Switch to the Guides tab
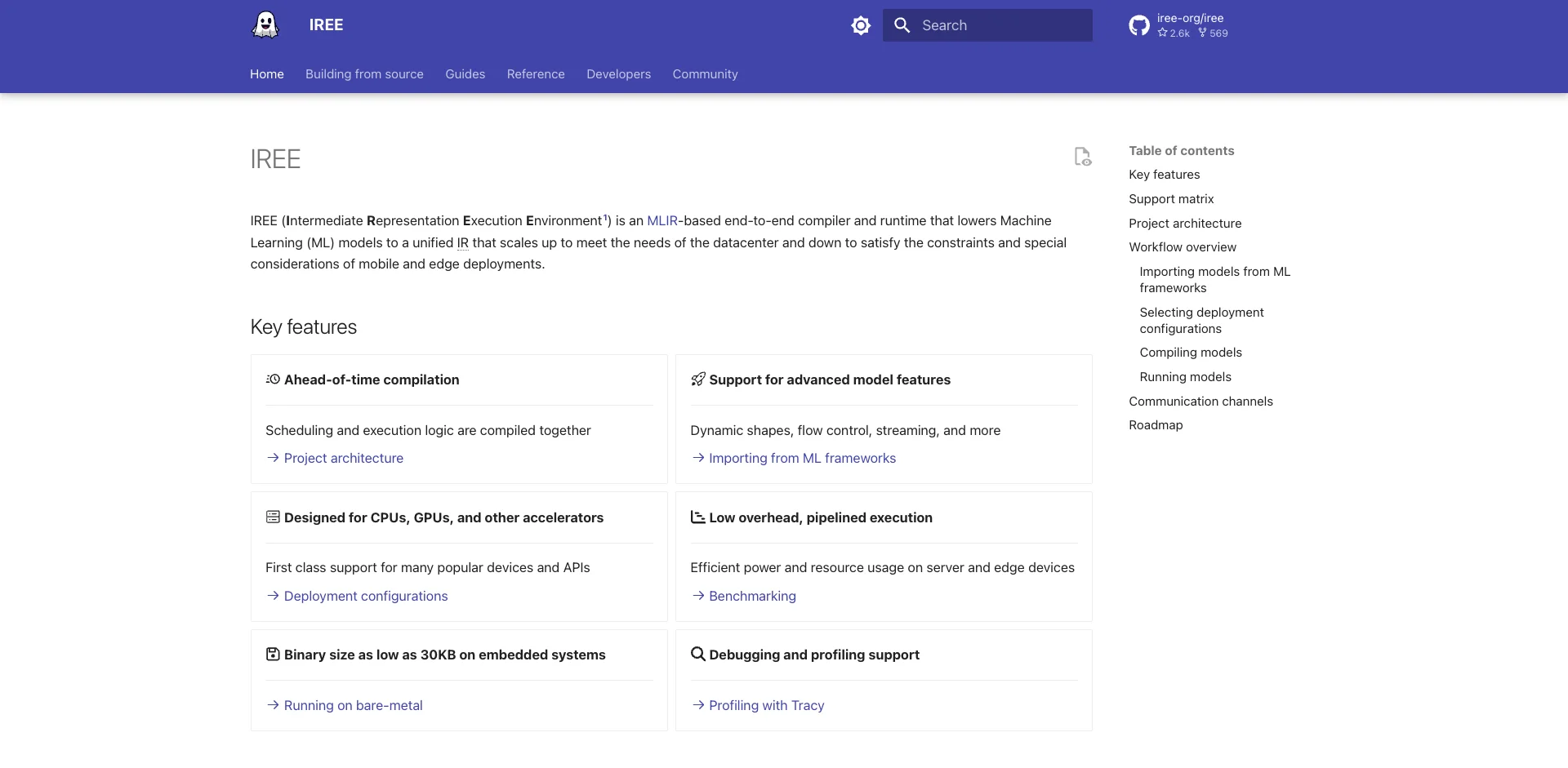The image size is (1568, 768). coord(465,74)
